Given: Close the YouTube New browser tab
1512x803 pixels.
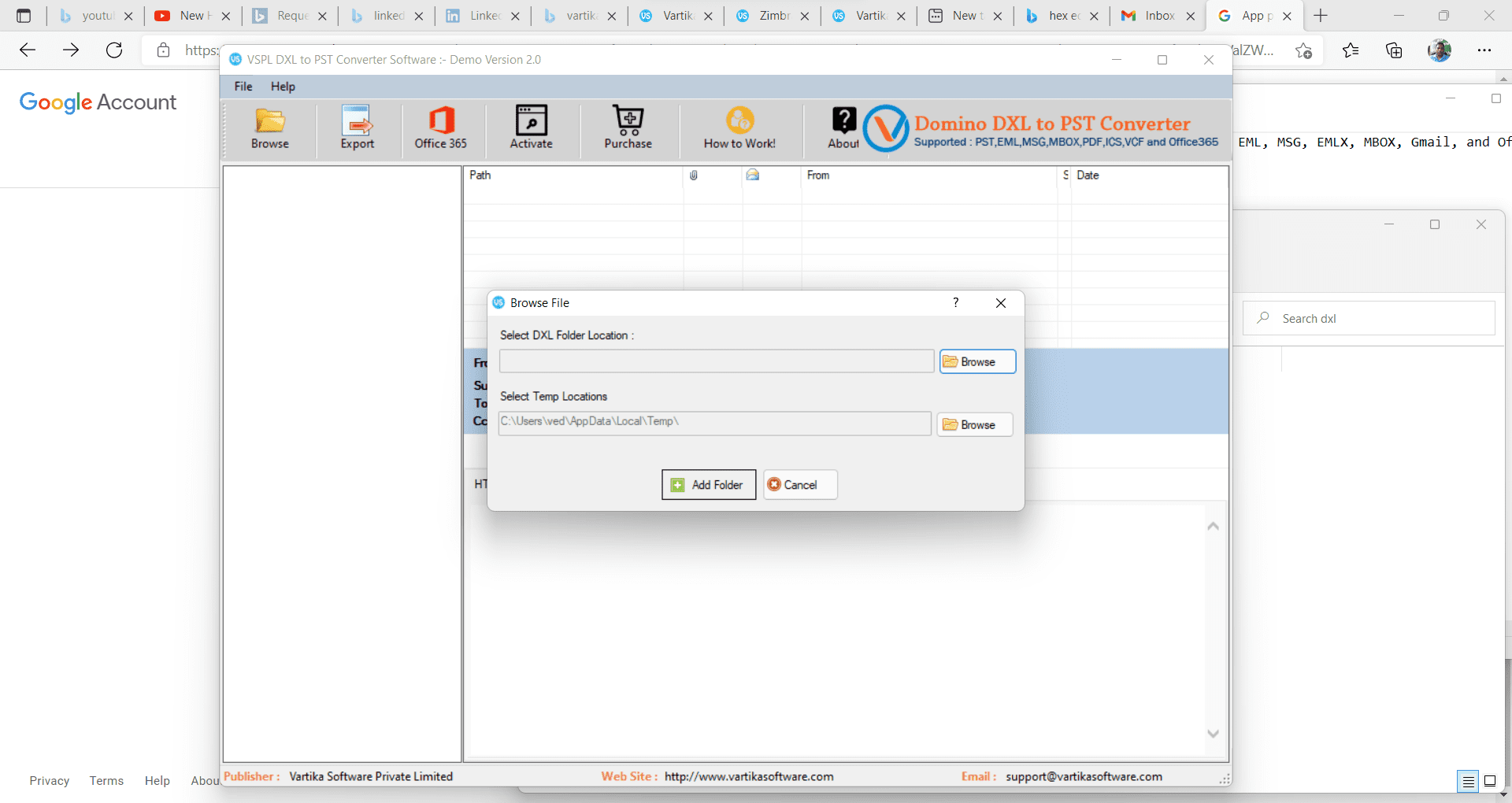Looking at the screenshot, I should click(225, 16).
